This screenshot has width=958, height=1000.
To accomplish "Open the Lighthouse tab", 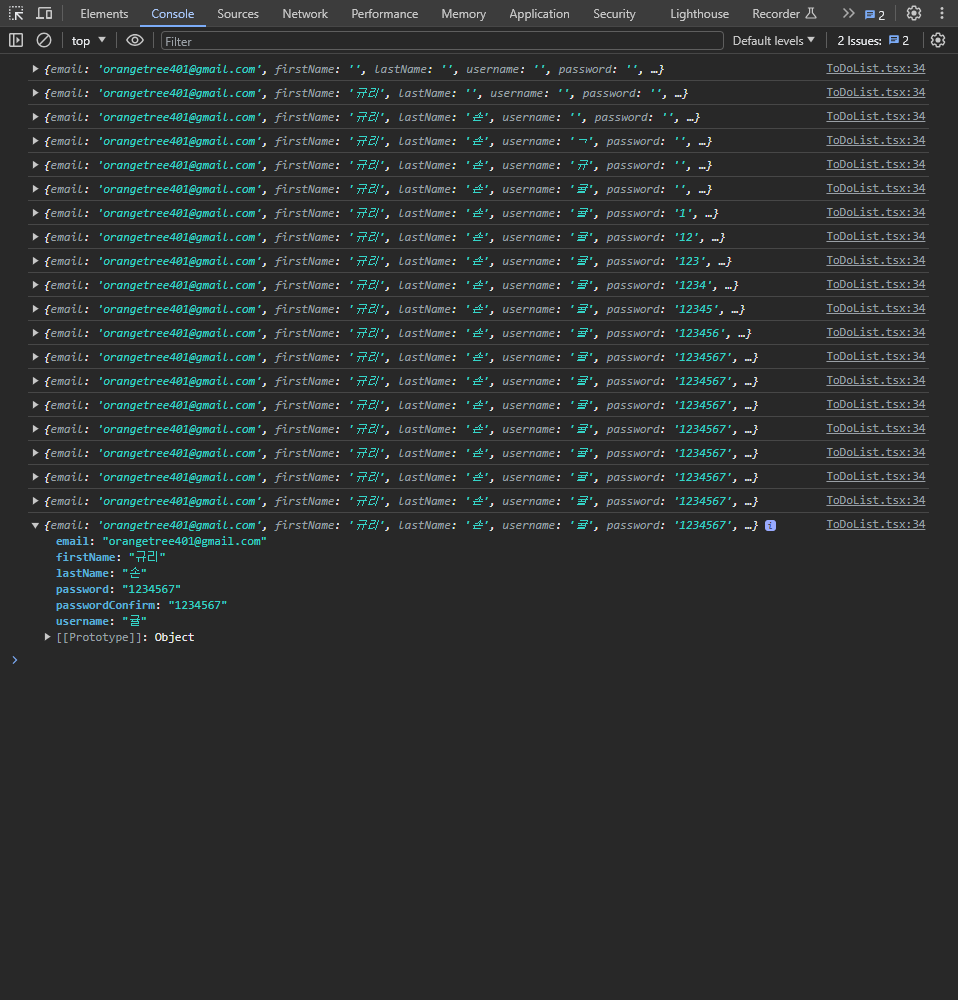I will (x=699, y=13).
